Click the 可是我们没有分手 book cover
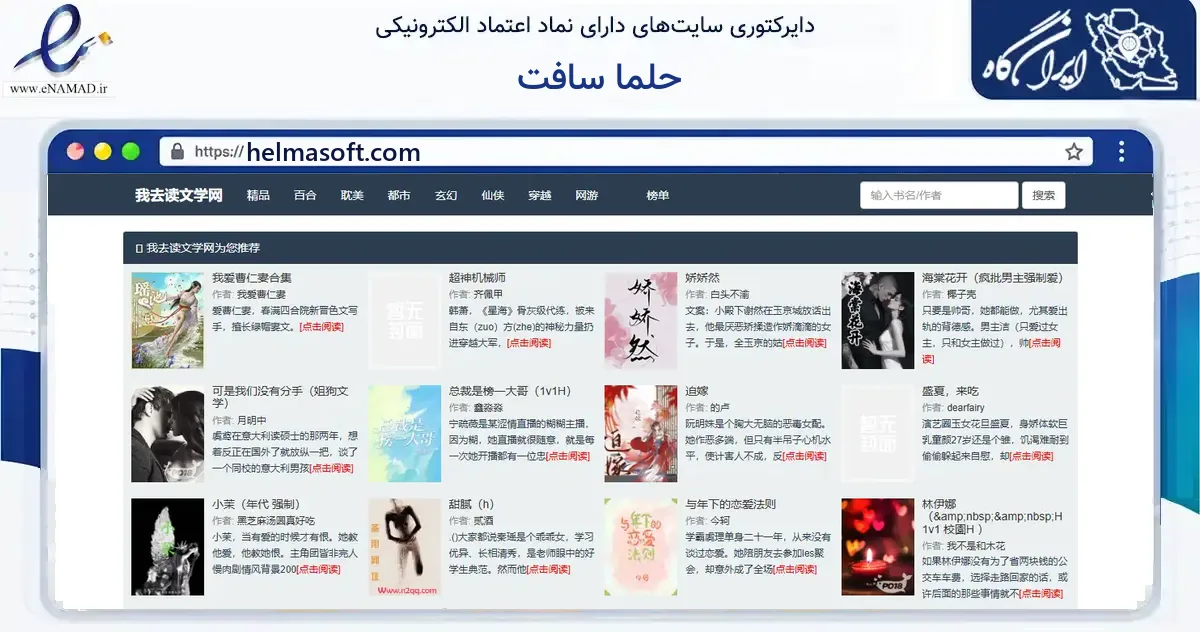 pos(167,434)
